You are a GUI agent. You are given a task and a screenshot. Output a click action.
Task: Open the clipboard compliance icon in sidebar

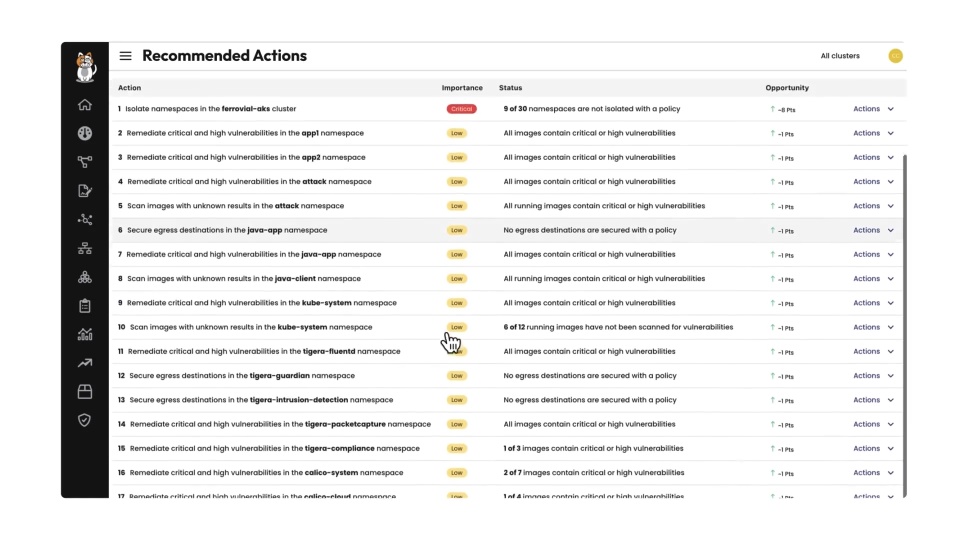coord(84,306)
